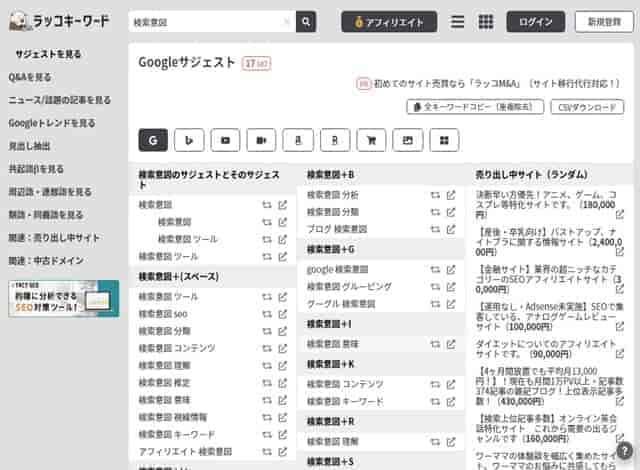Open 関連：売り出し中サイト in sidebar

point(54,237)
